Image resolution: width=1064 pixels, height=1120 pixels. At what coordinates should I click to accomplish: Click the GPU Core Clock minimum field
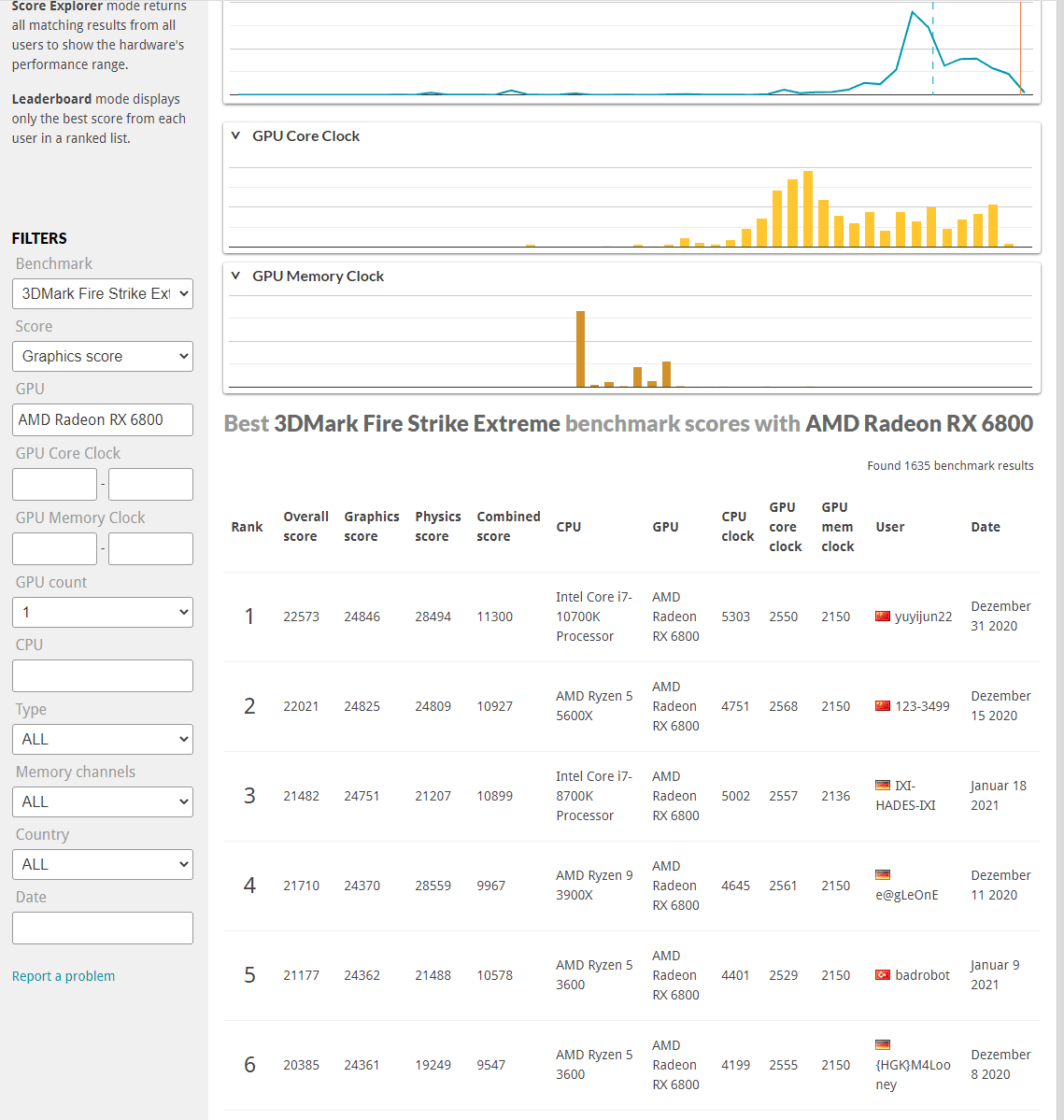[54, 484]
